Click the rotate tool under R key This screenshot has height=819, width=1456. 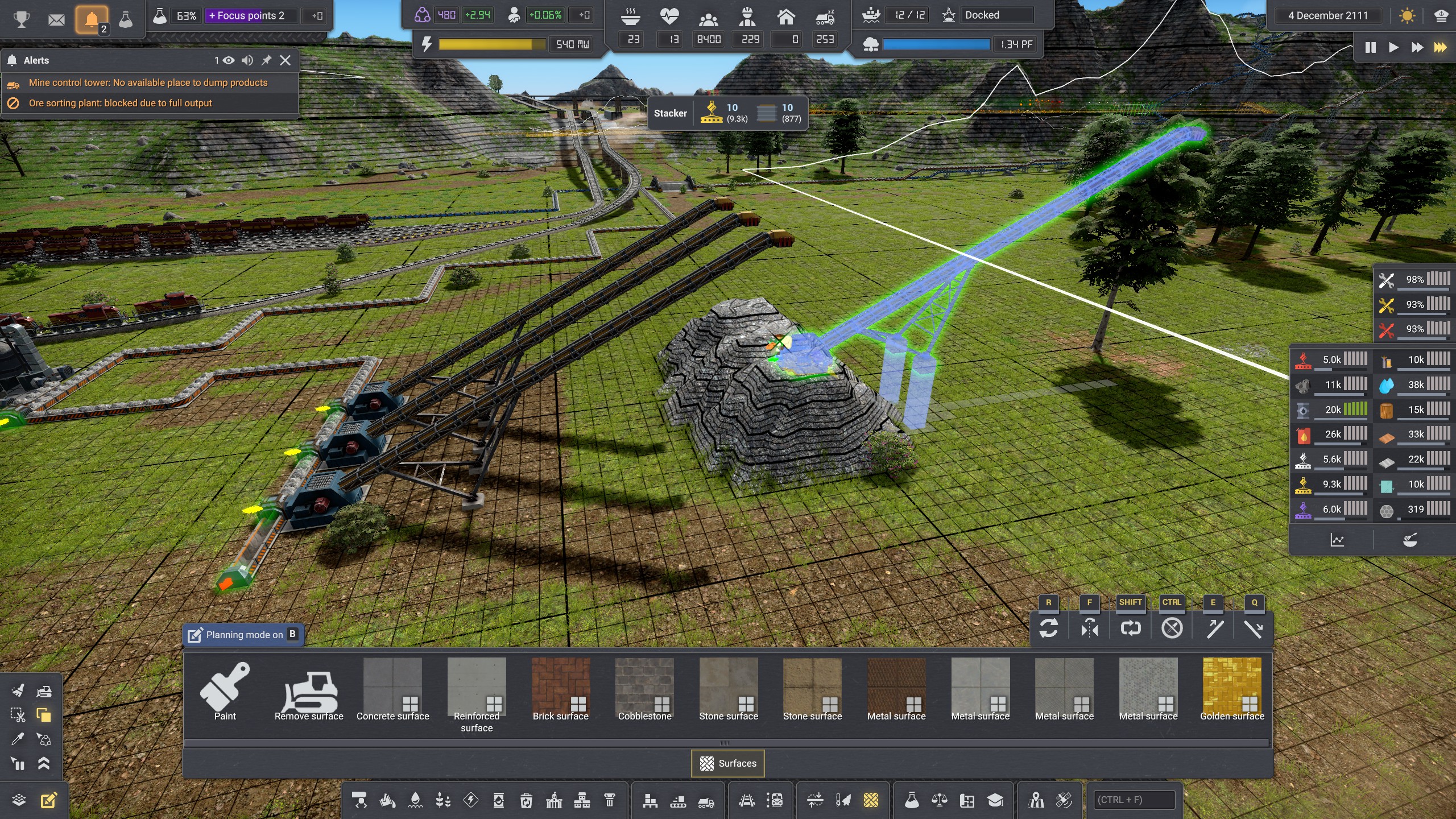(1049, 628)
